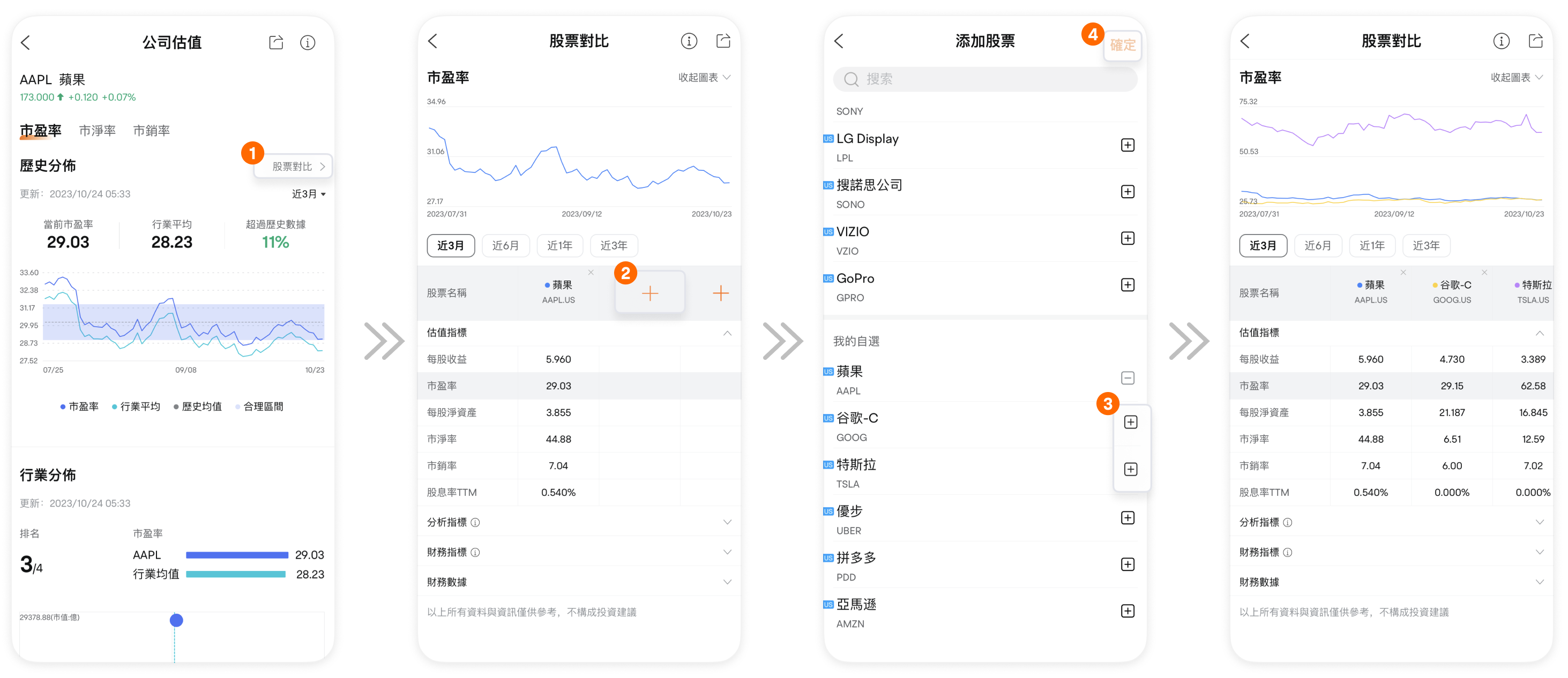Click the 當前市盈率 29.03 value
This screenshot has width=1568, height=678.
[68, 243]
